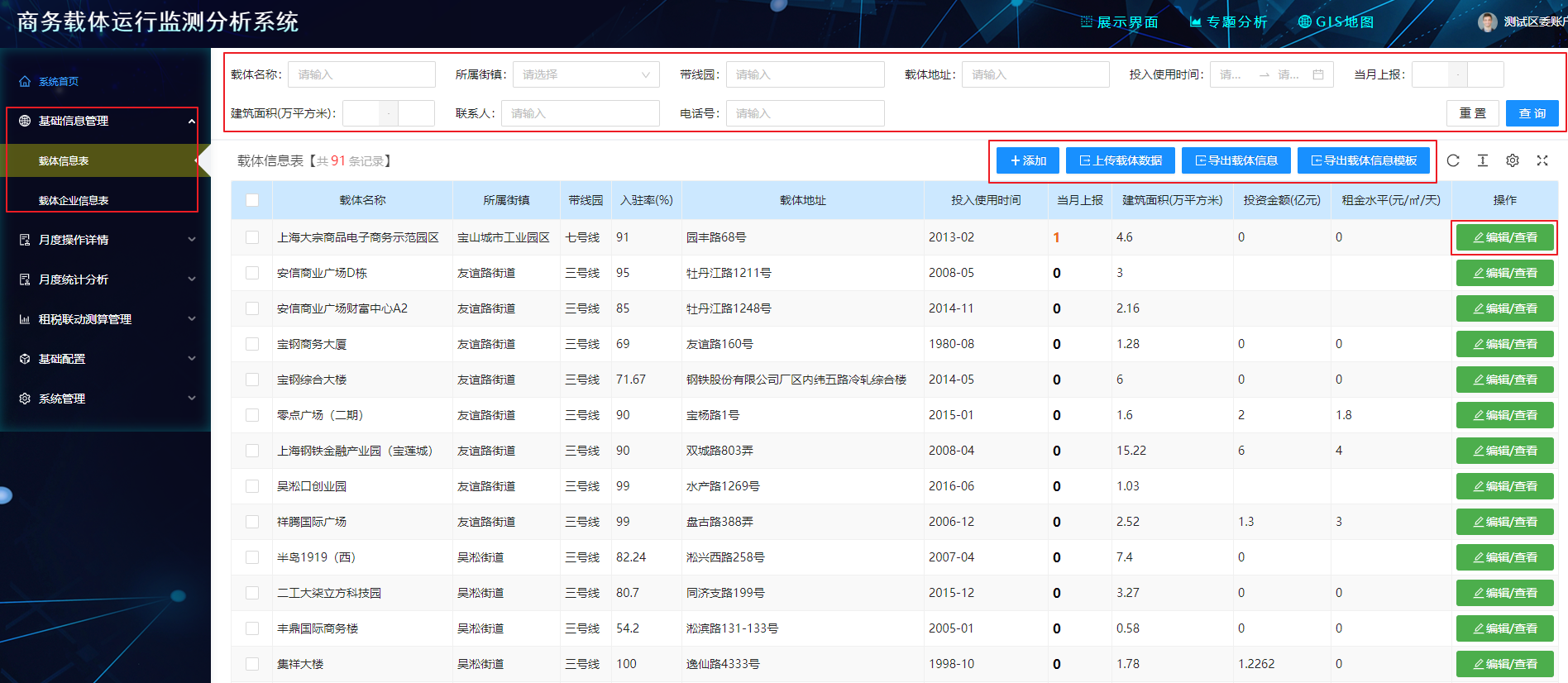Click the table density (row height) icon
Viewport: 1568px width, 683px height.
point(1483,160)
